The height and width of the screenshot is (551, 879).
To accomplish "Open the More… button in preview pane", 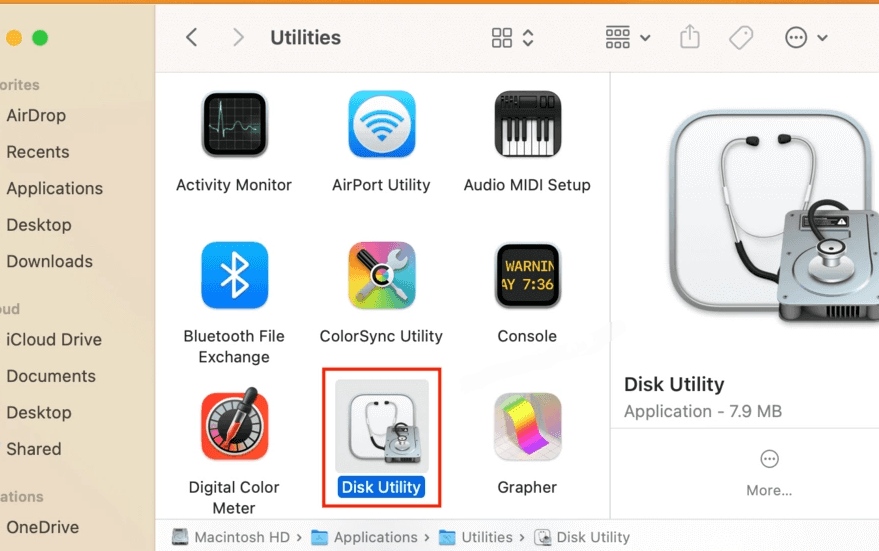I will pos(769,474).
